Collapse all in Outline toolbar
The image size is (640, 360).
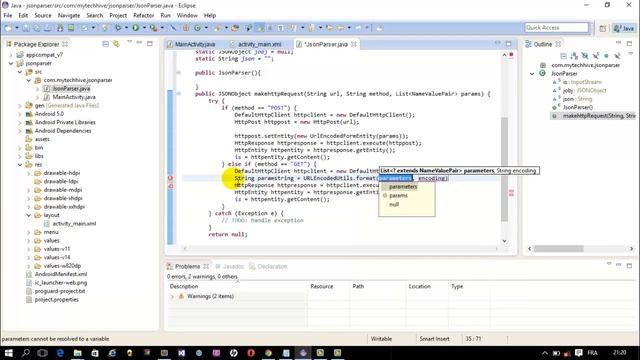(564, 56)
